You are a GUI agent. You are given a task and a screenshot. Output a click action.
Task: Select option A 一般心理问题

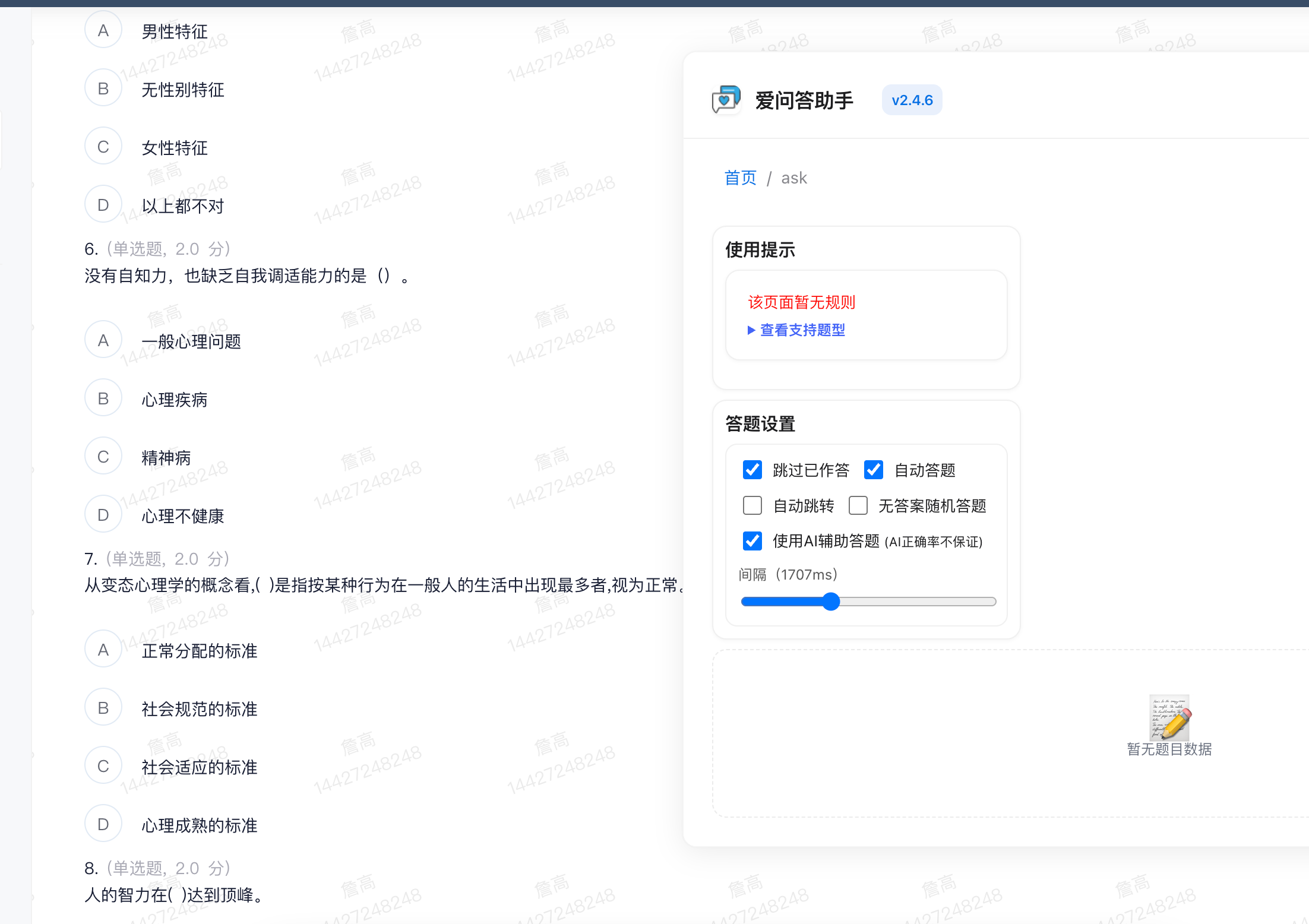coord(103,340)
